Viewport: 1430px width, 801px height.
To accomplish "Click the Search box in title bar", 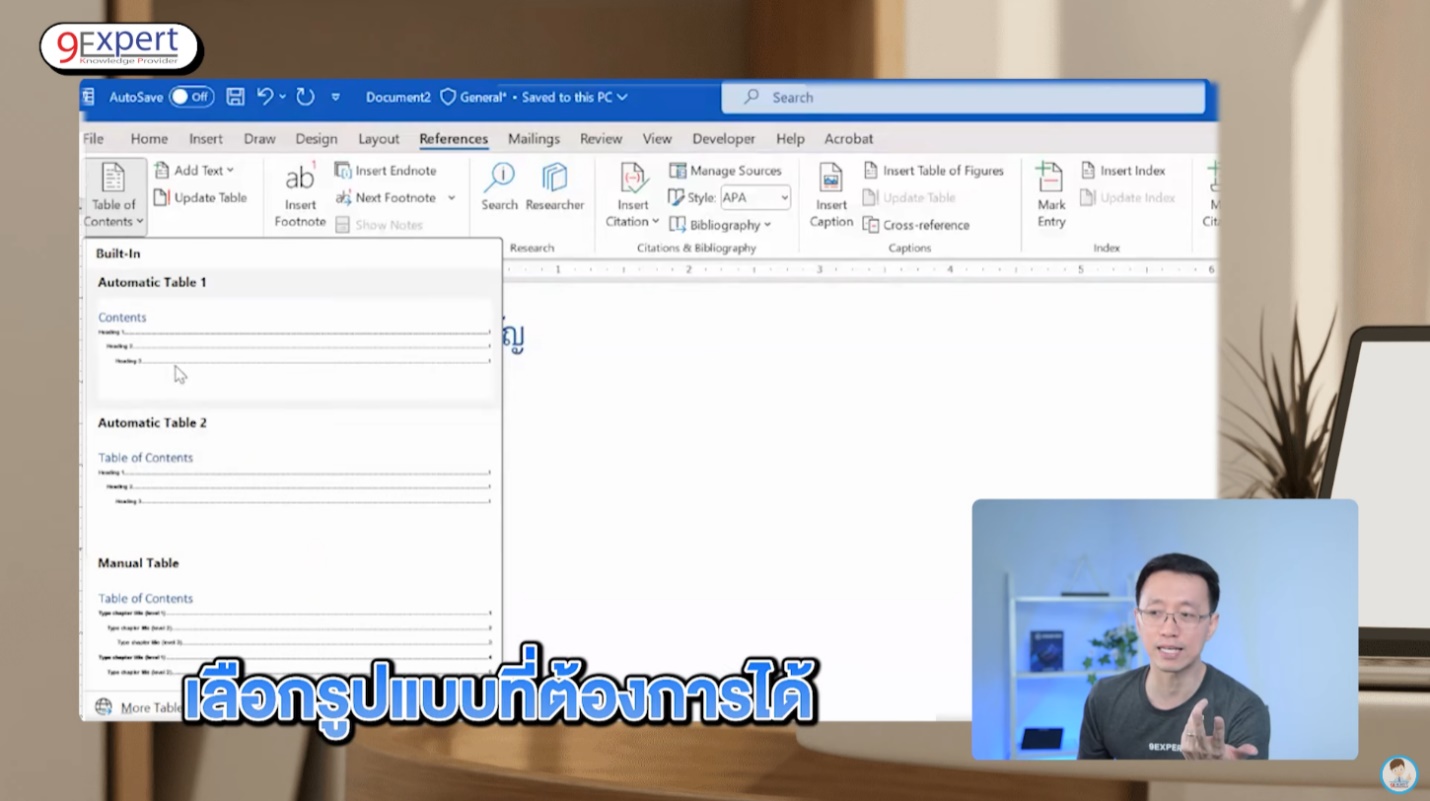I will pyautogui.click(x=960, y=97).
